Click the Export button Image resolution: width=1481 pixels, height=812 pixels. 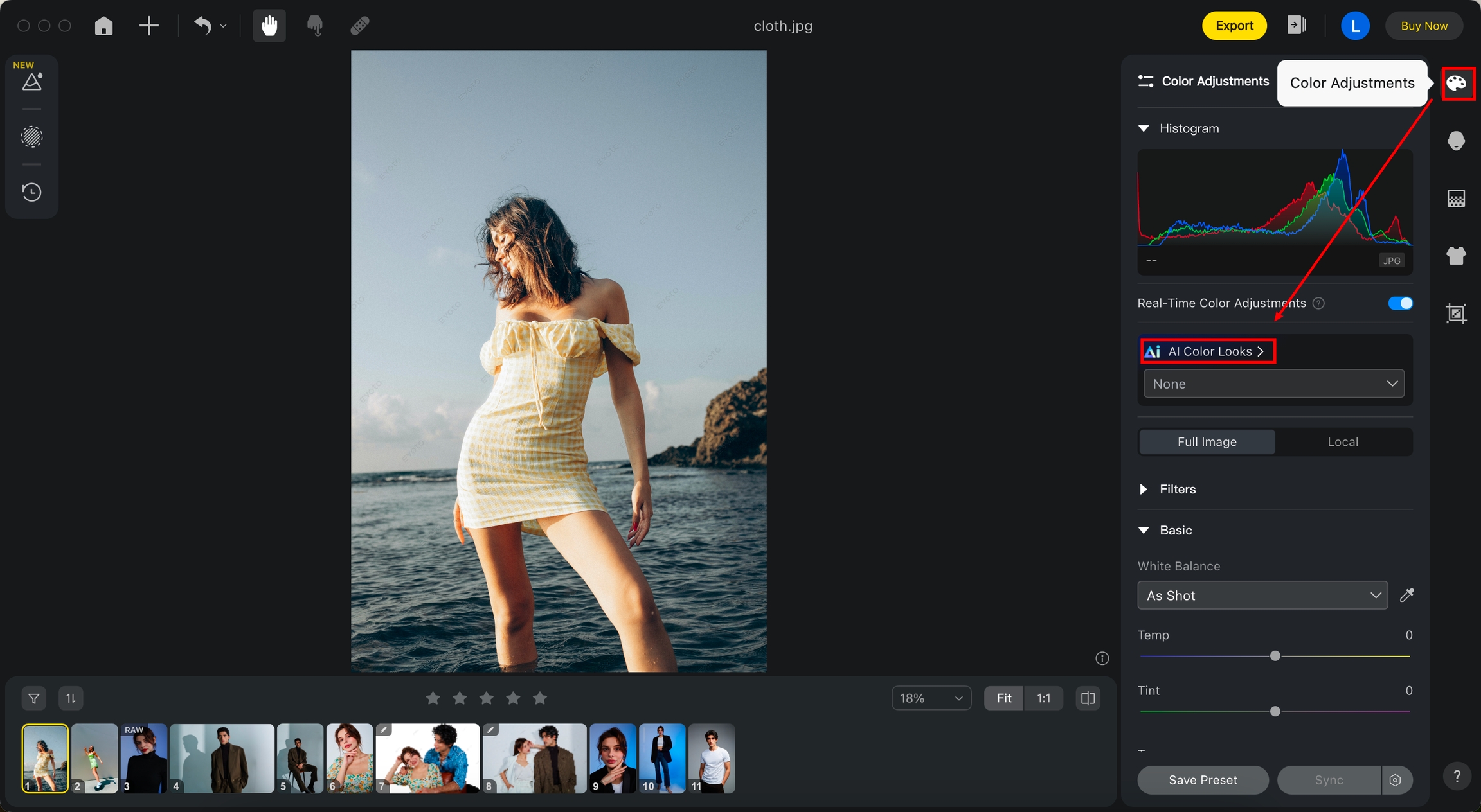pos(1234,26)
